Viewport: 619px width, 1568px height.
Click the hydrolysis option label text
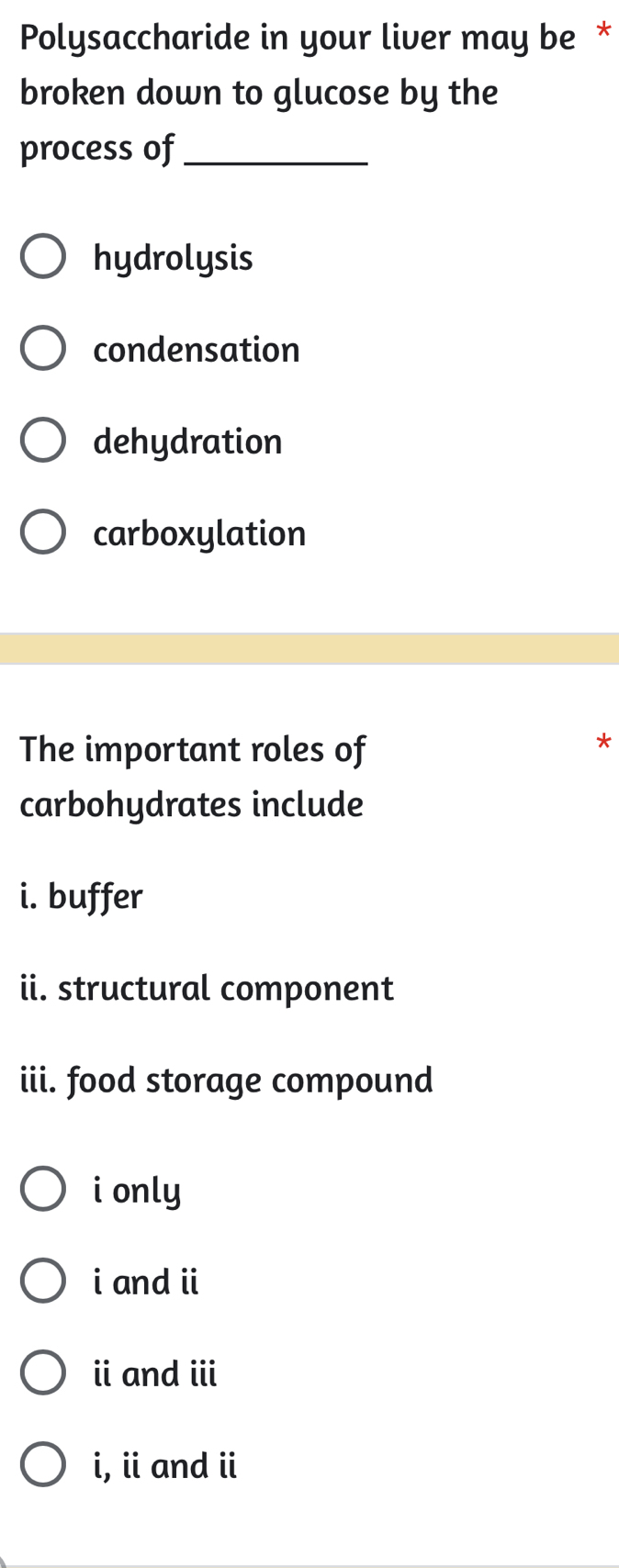[174, 258]
